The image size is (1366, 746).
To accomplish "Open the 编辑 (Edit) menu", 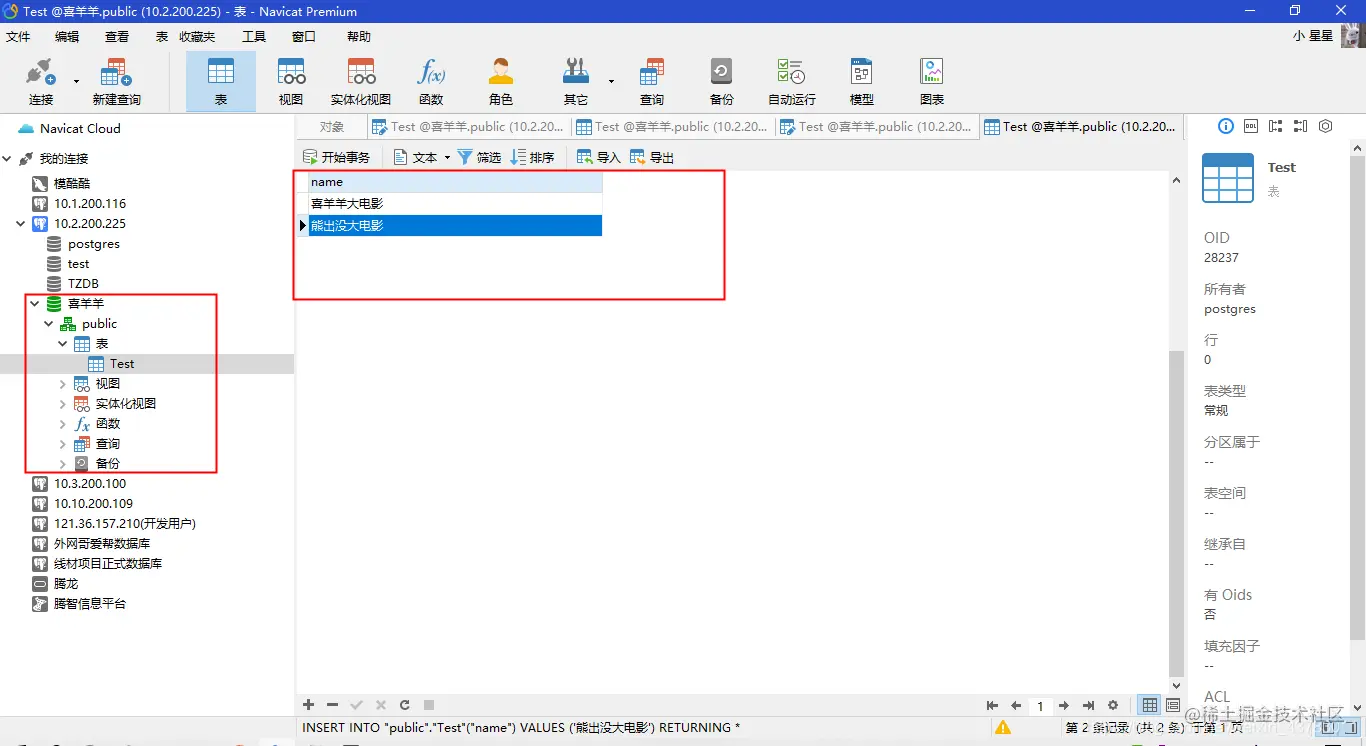I will click(67, 36).
